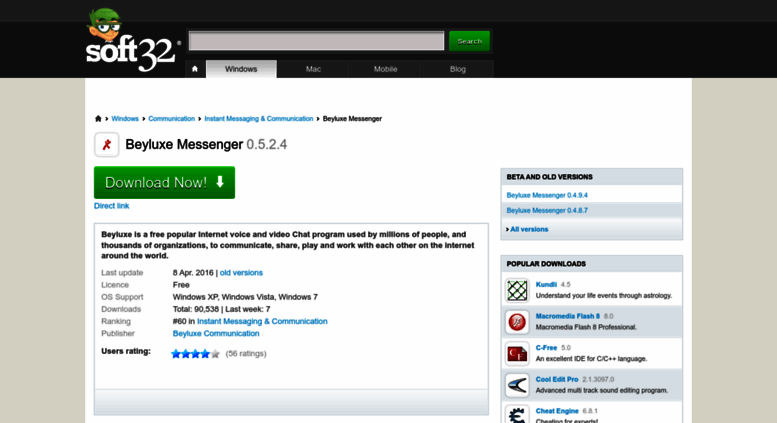Click the 'Windows XP, Windows Vista, Windows 7' text
777x423 pixels.
point(245,297)
